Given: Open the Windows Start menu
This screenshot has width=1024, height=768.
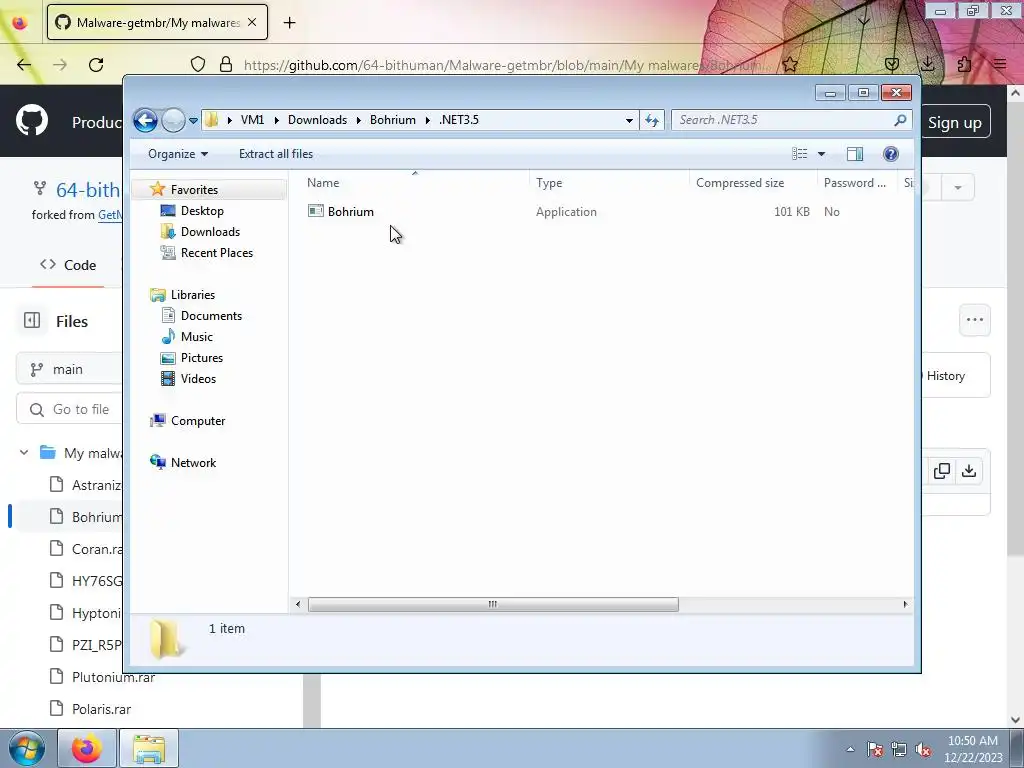Looking at the screenshot, I should click(26, 748).
